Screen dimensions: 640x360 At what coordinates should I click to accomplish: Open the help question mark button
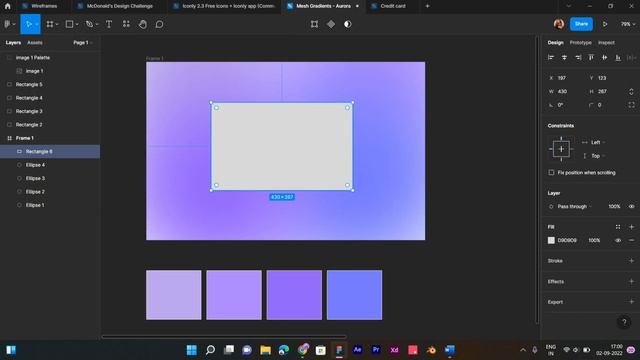[624, 322]
